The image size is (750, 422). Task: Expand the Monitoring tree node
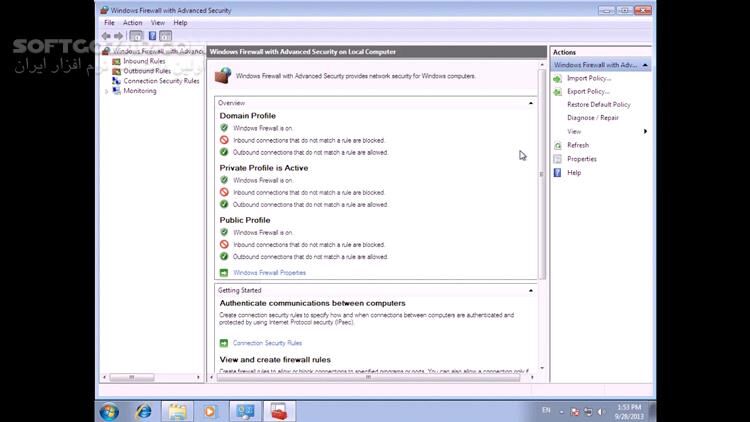(x=107, y=91)
